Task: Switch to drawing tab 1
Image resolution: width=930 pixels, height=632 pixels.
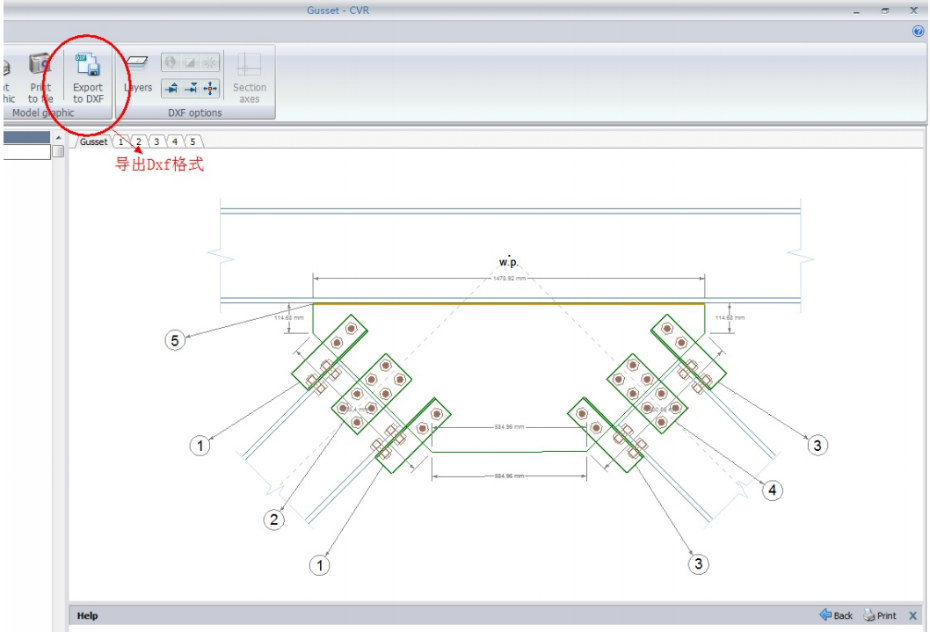Action: tap(121, 142)
